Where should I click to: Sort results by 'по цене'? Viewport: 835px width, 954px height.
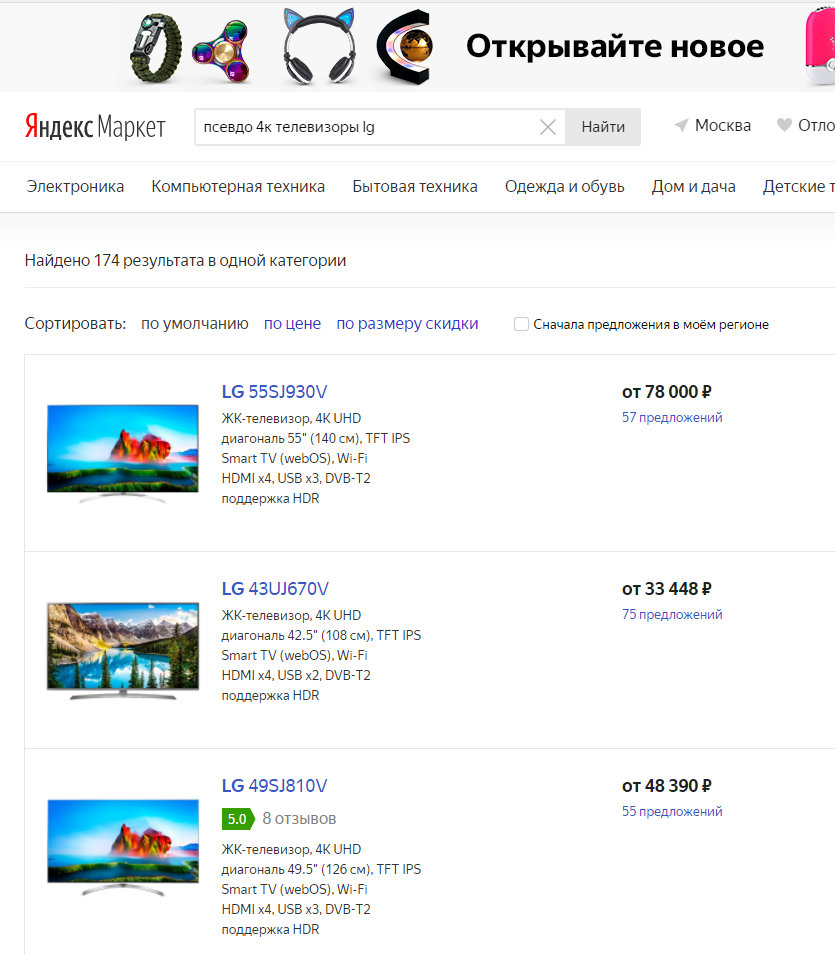pyautogui.click(x=292, y=323)
